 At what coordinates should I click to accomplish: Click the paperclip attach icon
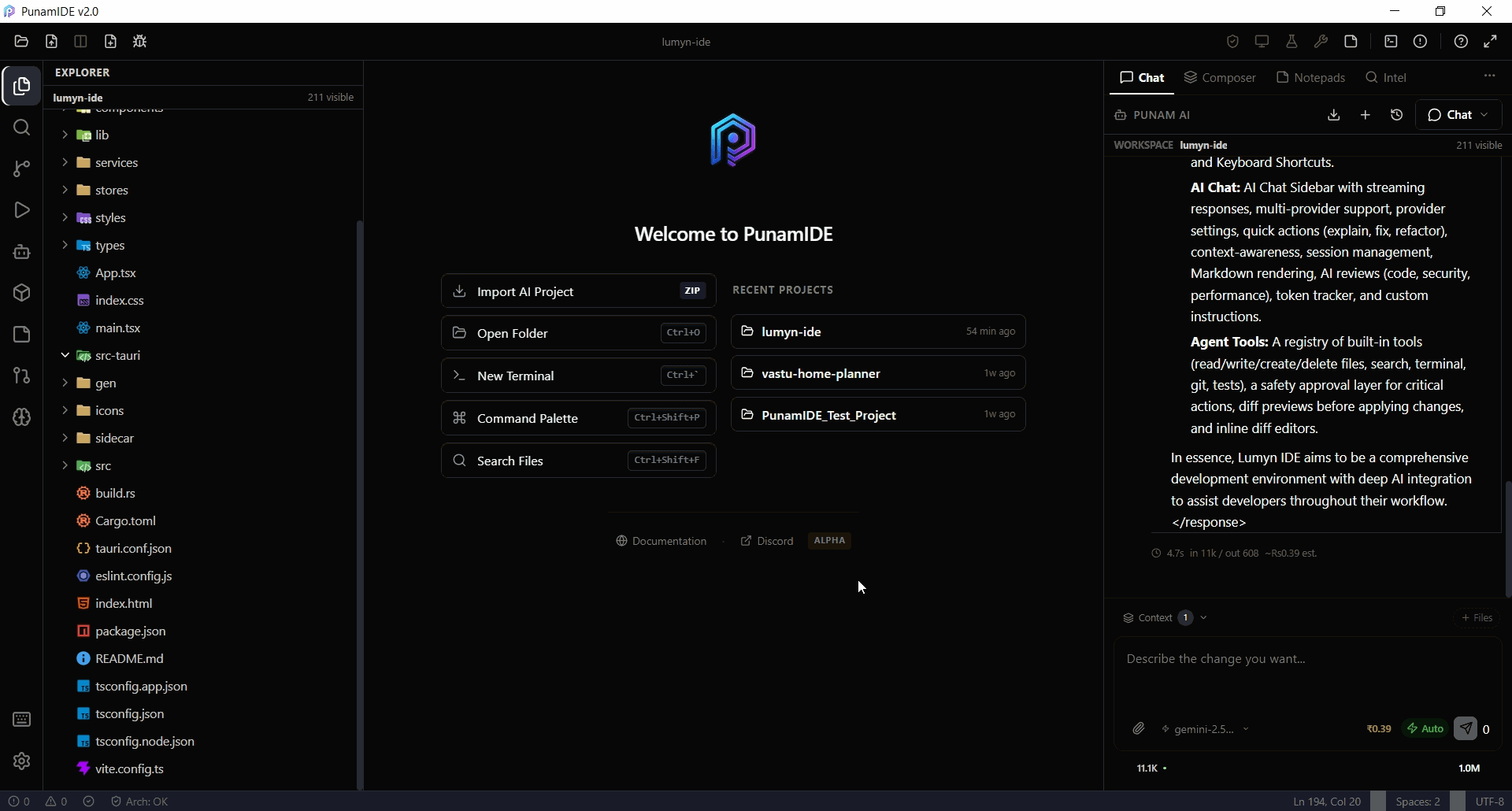coord(1139,729)
